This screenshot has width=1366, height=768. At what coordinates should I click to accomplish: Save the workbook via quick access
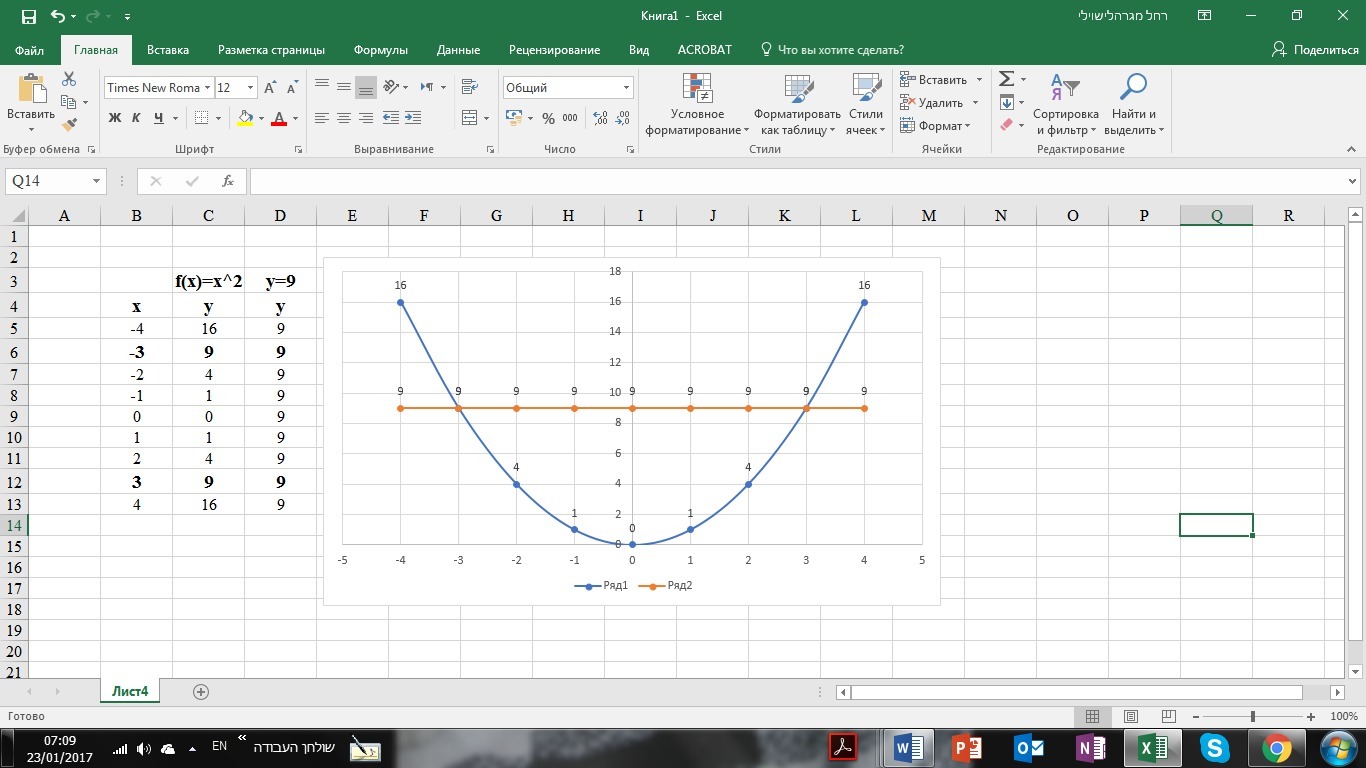pos(28,16)
